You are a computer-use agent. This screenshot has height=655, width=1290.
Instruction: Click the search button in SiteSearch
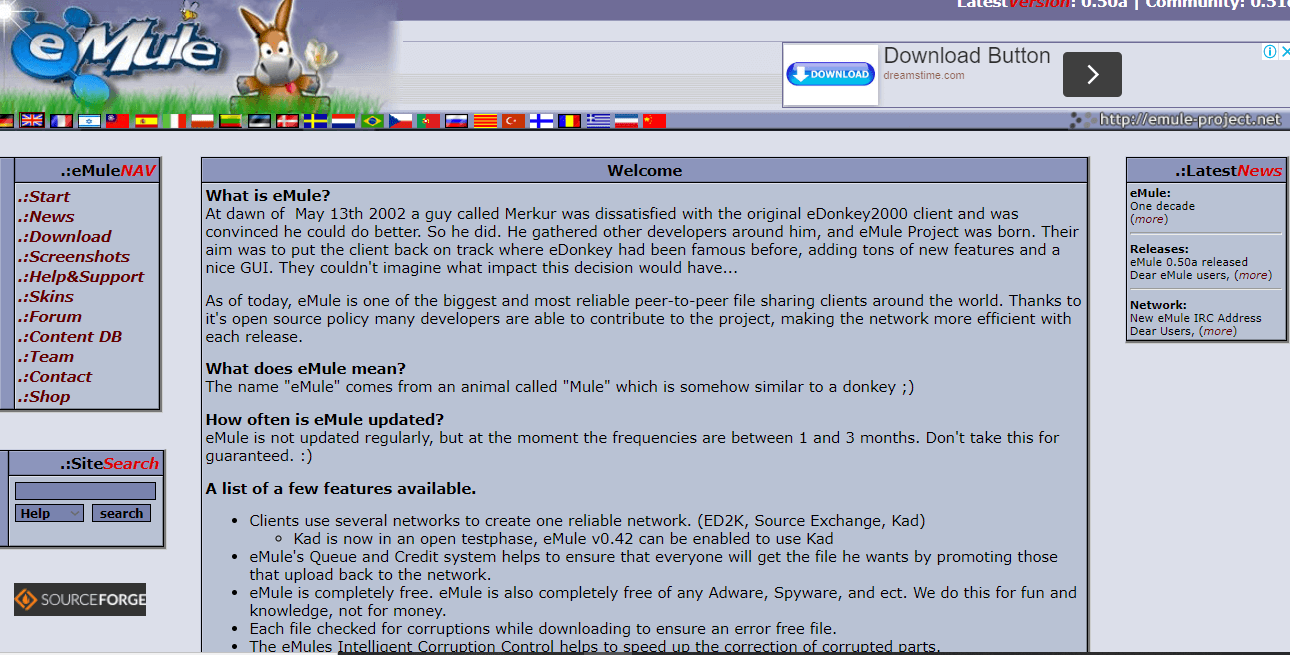(x=121, y=513)
